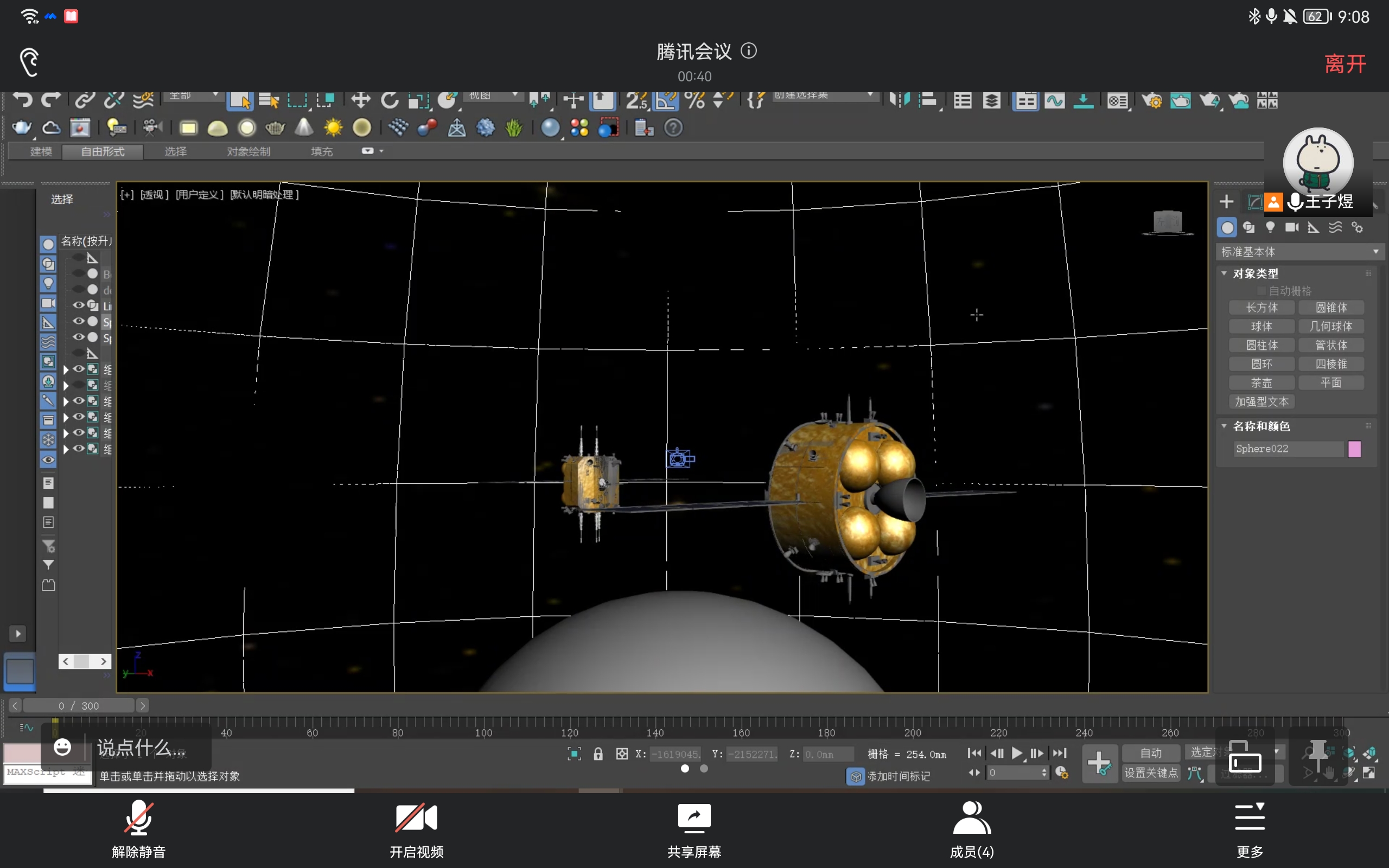Toggle the selection lock icon in status bar
1389x868 pixels.
598,754
